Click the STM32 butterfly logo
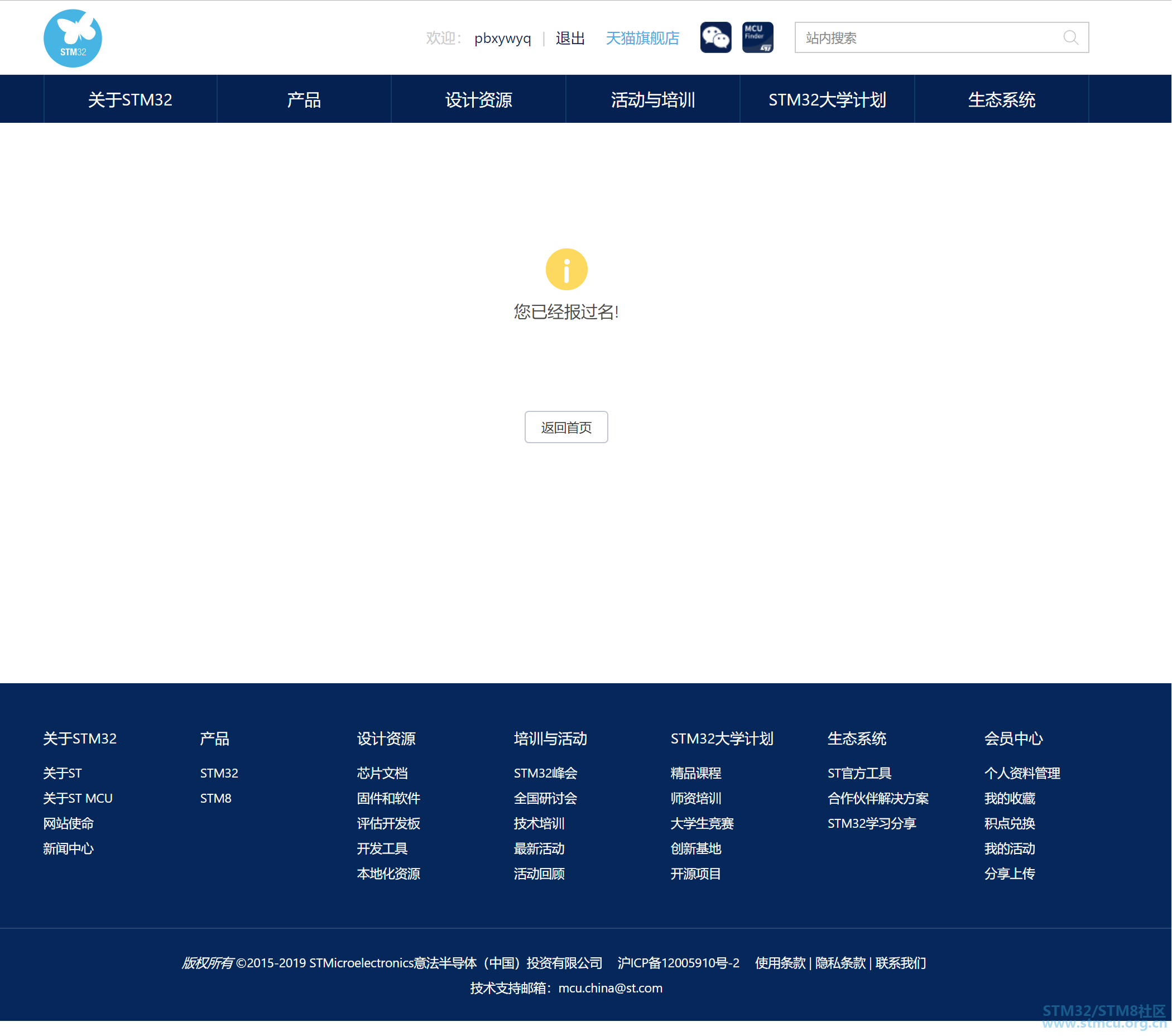The image size is (1172, 1036). 73,38
